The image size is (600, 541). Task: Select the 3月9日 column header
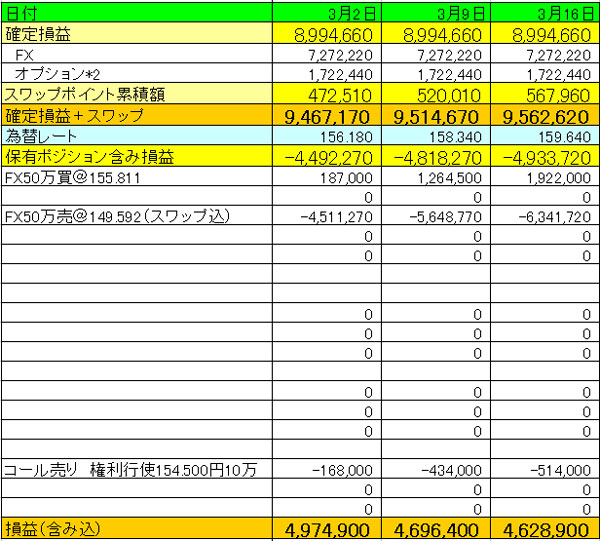pyautogui.click(x=464, y=14)
